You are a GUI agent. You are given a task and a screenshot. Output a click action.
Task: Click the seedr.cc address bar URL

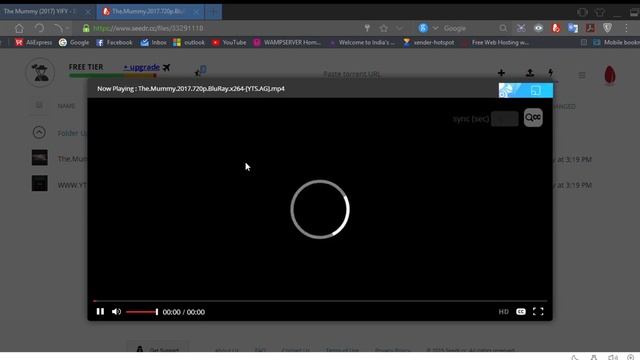coord(148,28)
